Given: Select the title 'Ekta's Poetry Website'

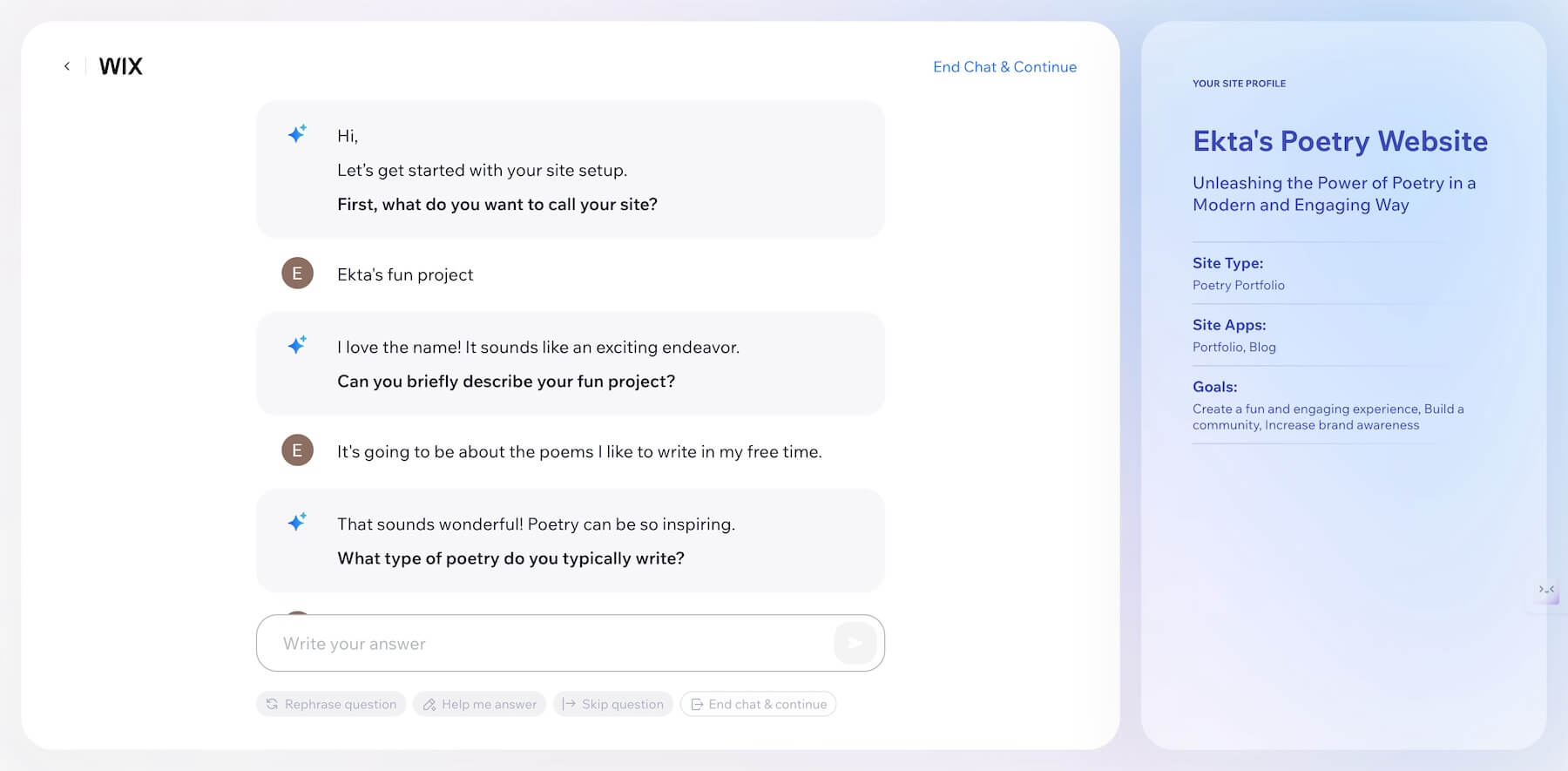Looking at the screenshot, I should [x=1339, y=140].
